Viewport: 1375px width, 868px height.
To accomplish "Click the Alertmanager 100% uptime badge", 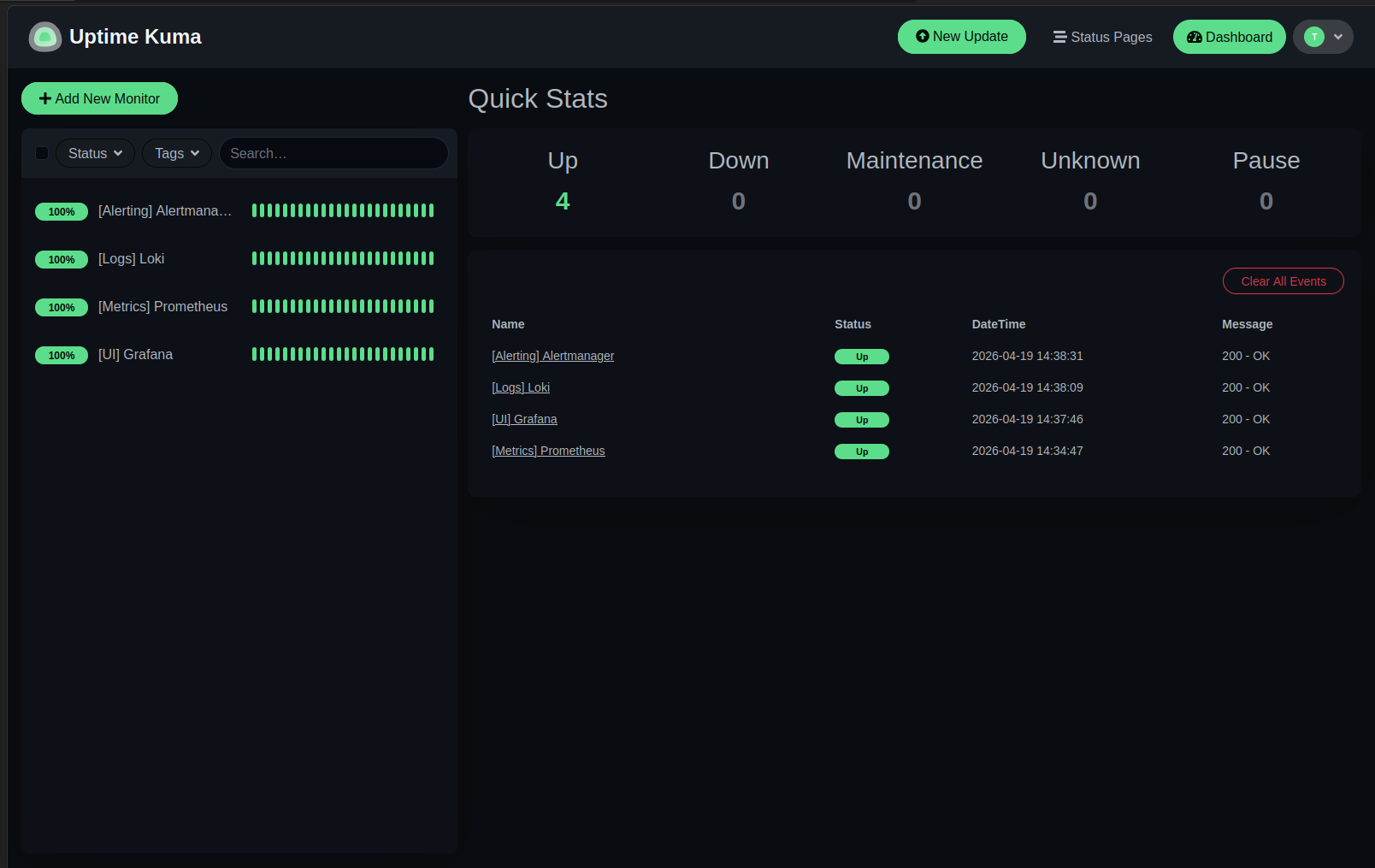I will 62,211.
